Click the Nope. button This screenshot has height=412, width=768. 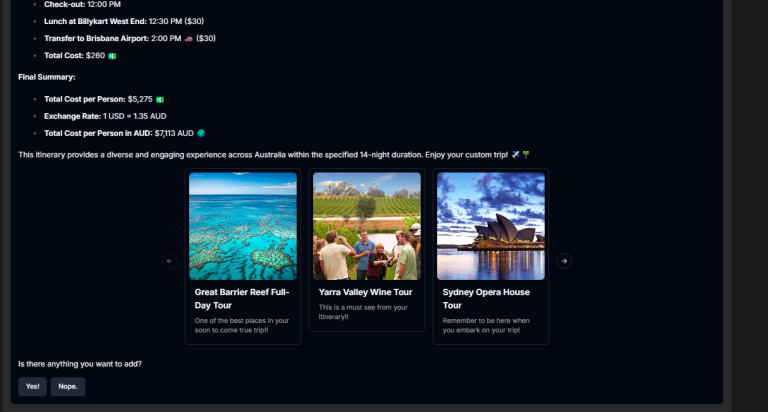68,387
